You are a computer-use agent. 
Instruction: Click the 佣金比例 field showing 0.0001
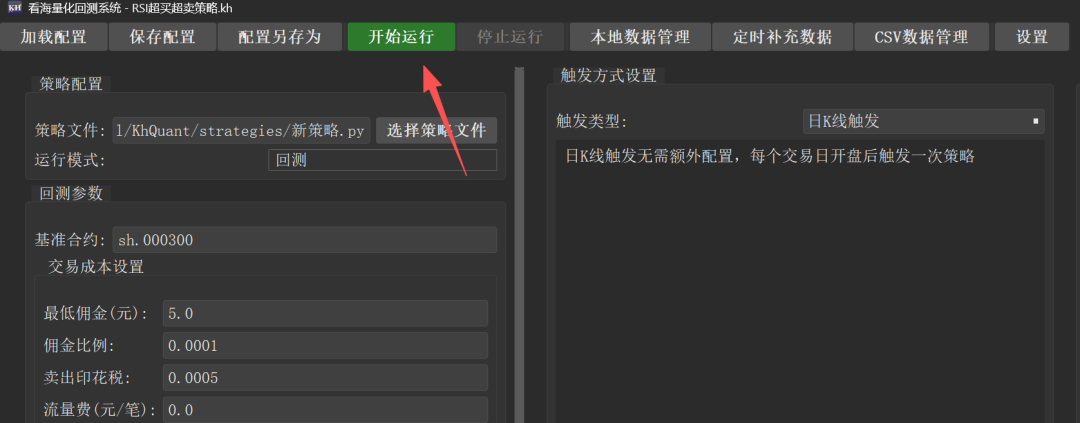(325, 345)
